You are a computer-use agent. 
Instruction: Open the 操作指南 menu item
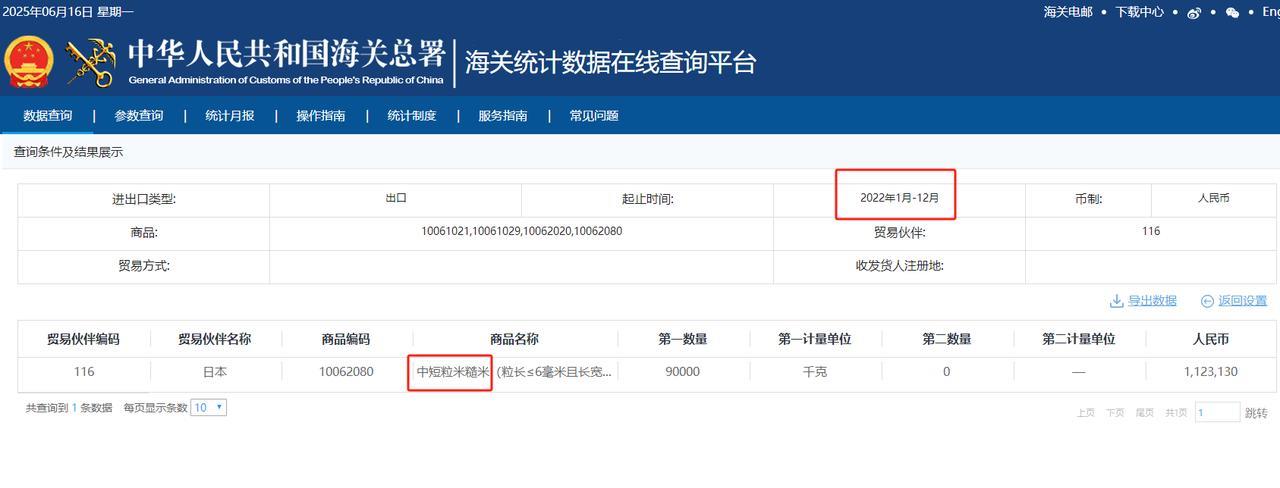click(321, 116)
